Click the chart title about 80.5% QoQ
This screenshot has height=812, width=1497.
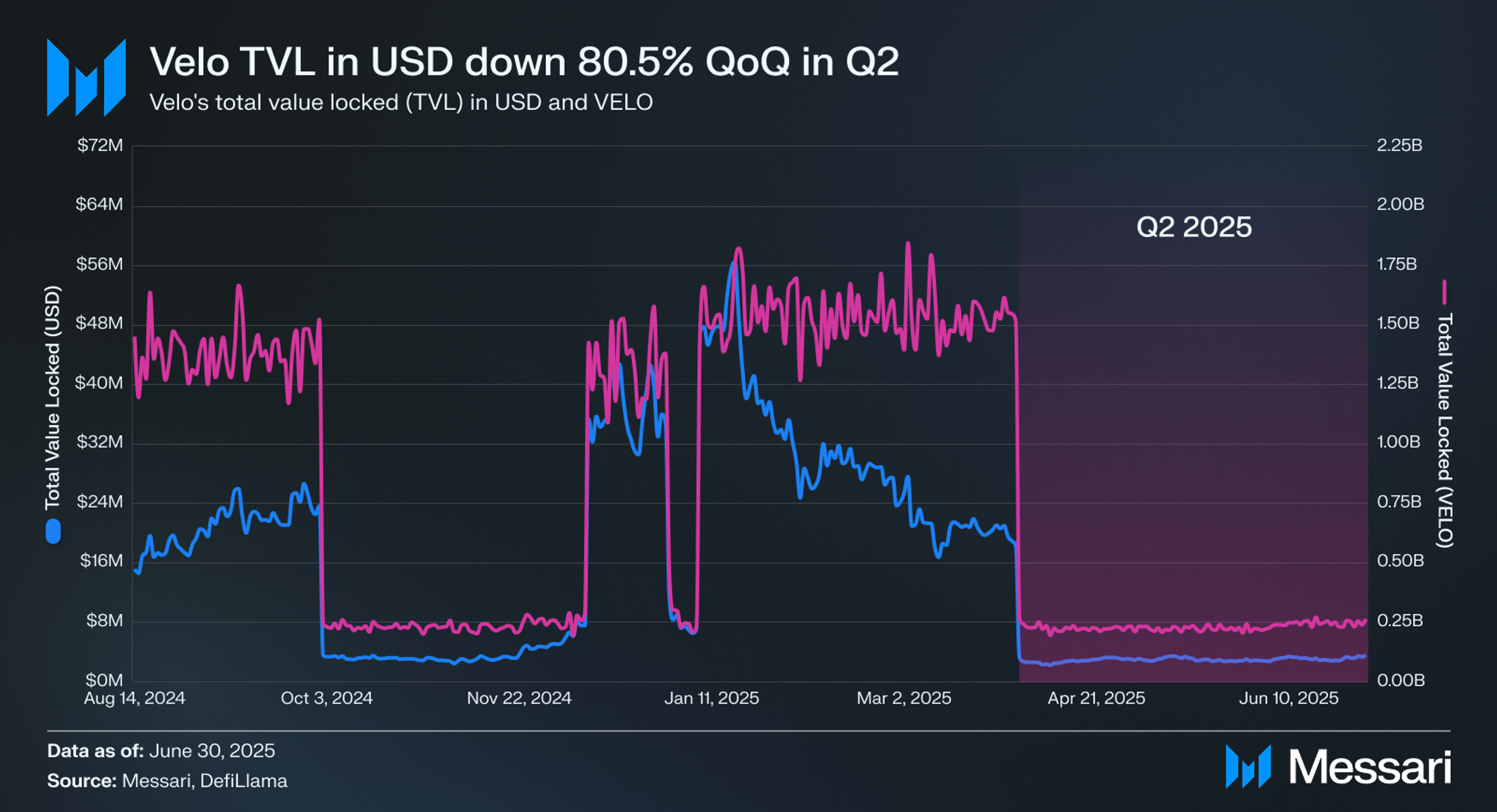[524, 62]
